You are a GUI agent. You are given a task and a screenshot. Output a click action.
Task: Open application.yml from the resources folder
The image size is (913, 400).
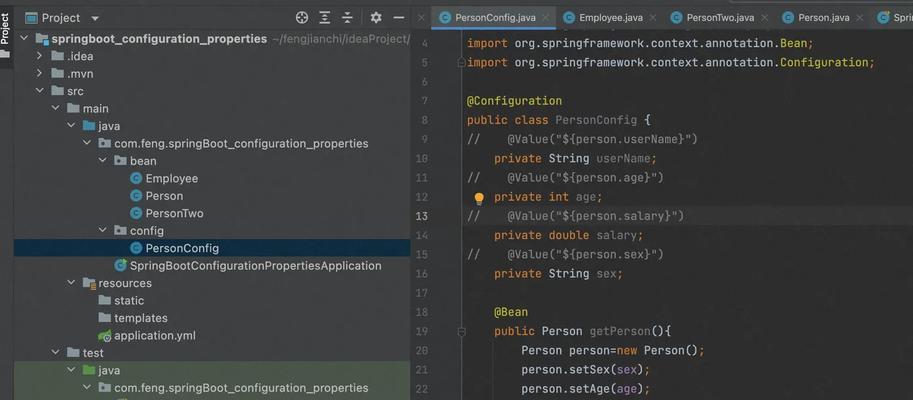155,336
